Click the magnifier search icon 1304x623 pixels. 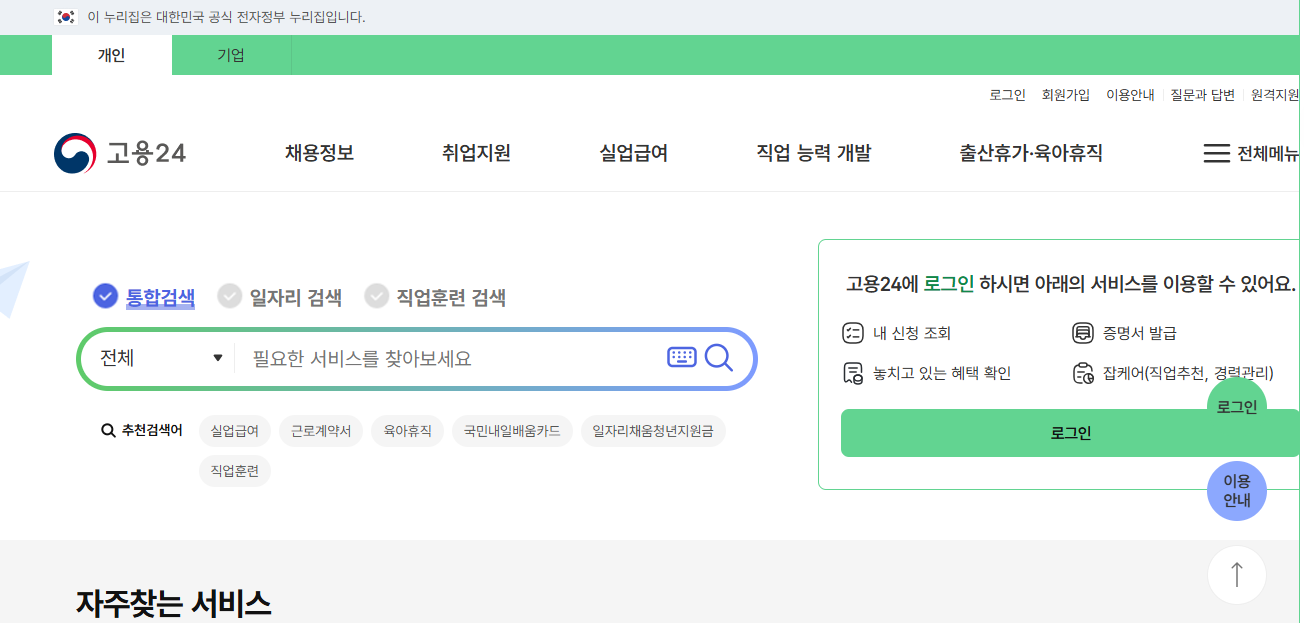click(x=719, y=357)
